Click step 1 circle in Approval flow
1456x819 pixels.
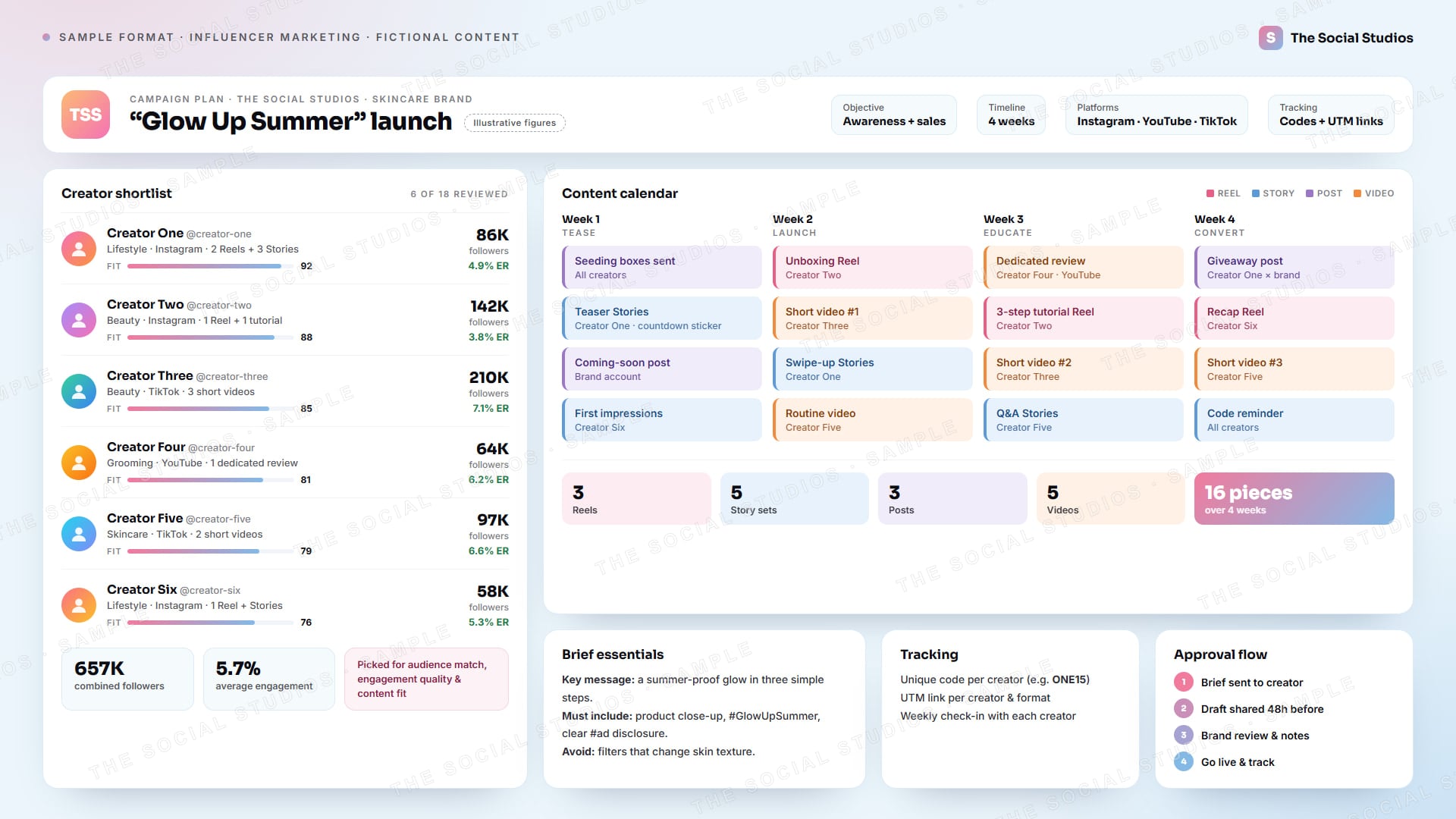[1184, 682]
